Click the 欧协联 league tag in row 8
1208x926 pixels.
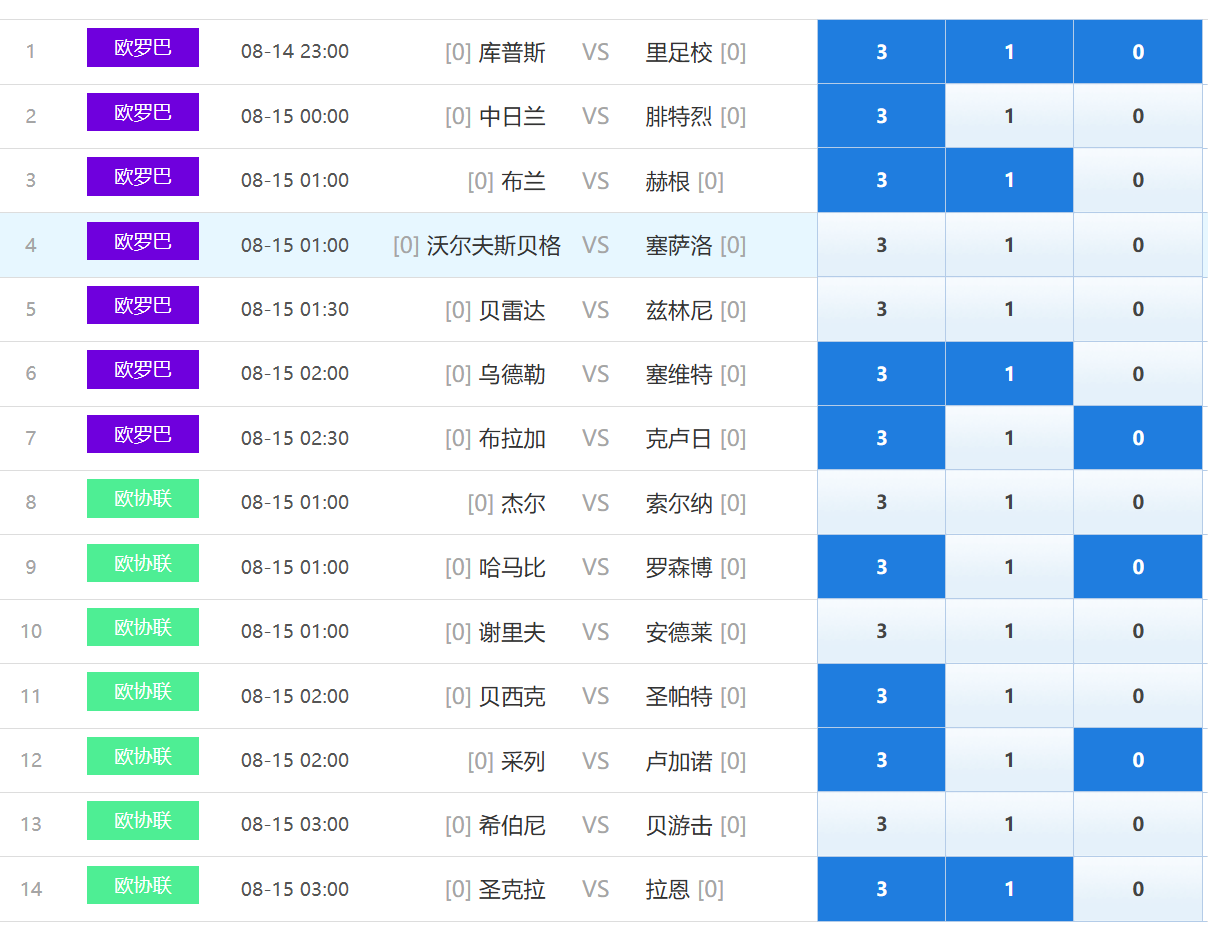click(143, 498)
